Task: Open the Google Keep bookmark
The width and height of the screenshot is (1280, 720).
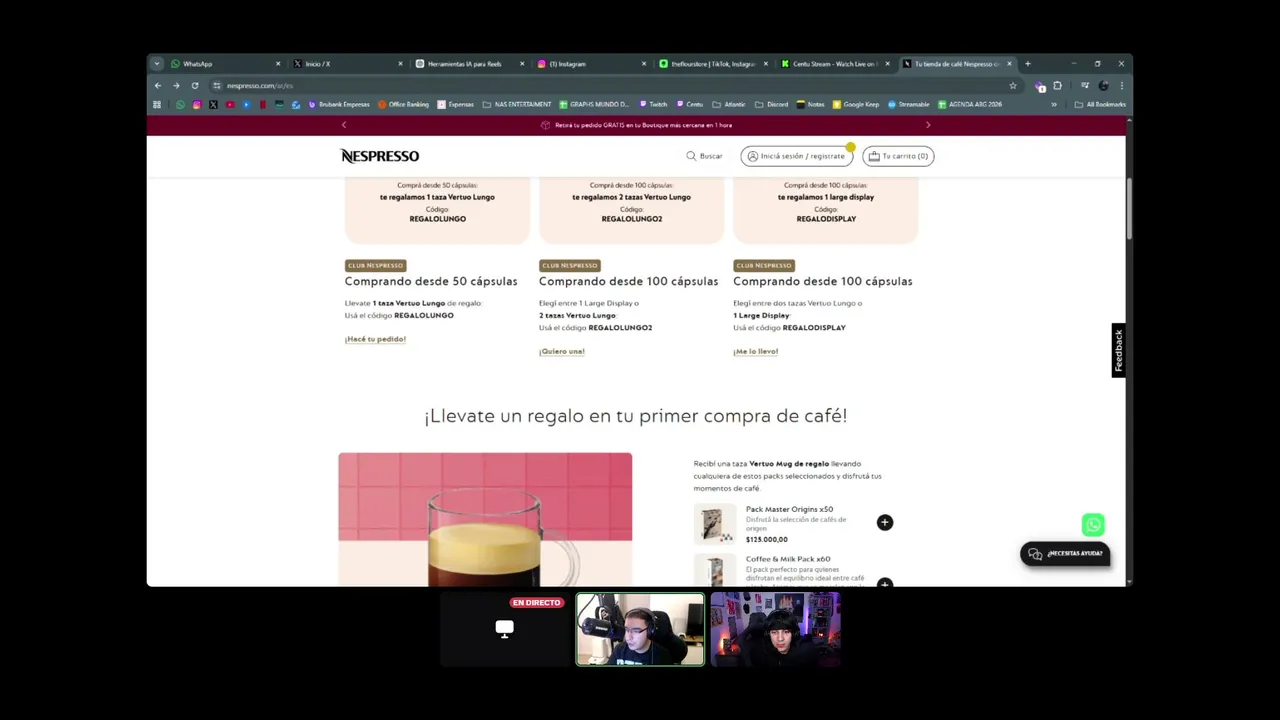Action: point(855,104)
